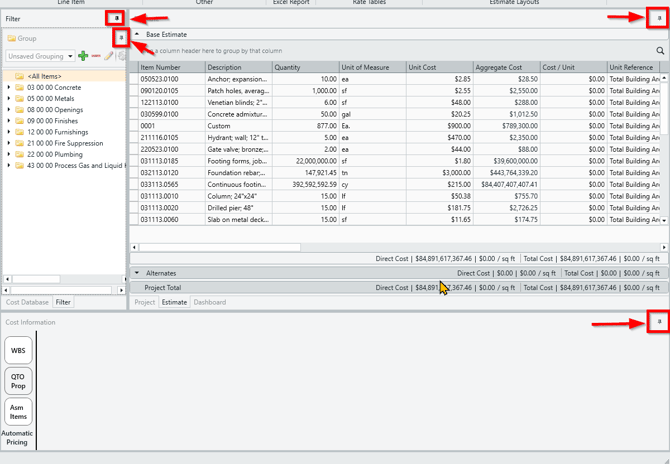Viewport: 670px width, 464px height.
Task: Expand the 09 00 00 Finishes node
Action: [x=9, y=120]
